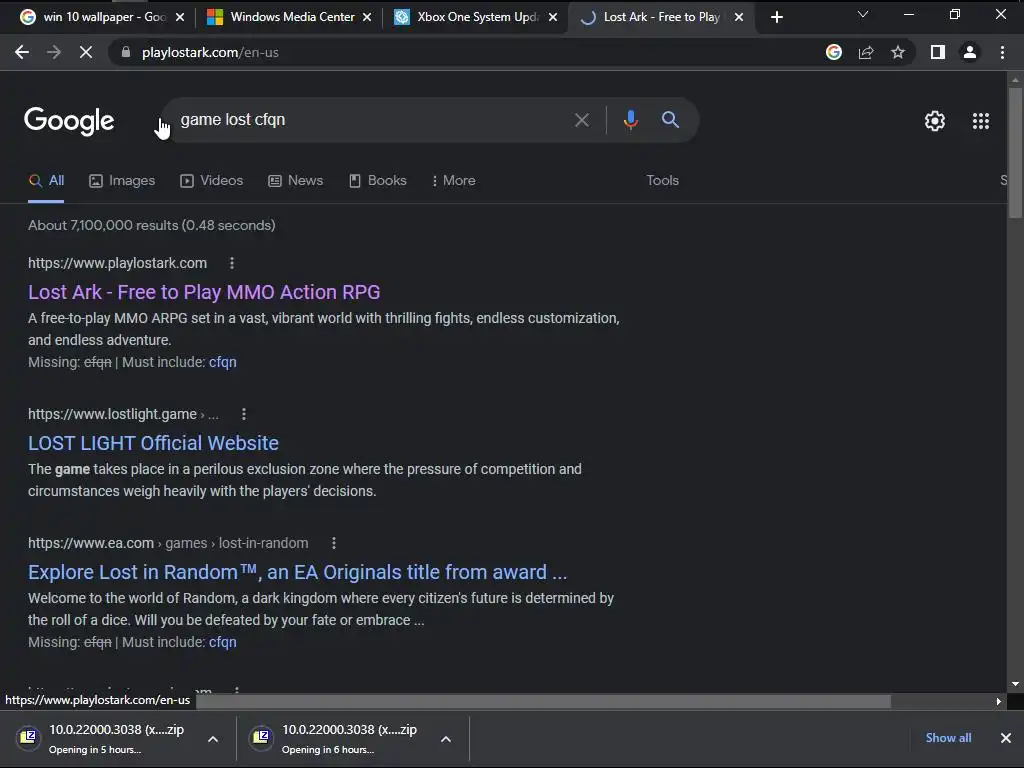Clear the search query text

pyautogui.click(x=581, y=120)
